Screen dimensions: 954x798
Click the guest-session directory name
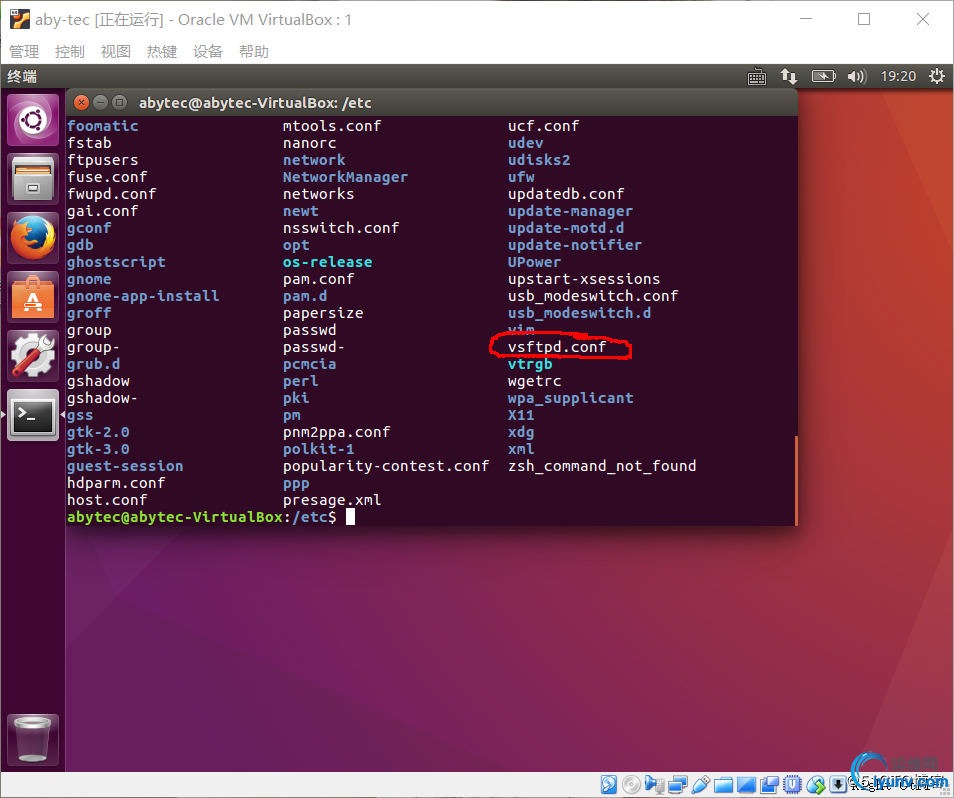(125, 467)
